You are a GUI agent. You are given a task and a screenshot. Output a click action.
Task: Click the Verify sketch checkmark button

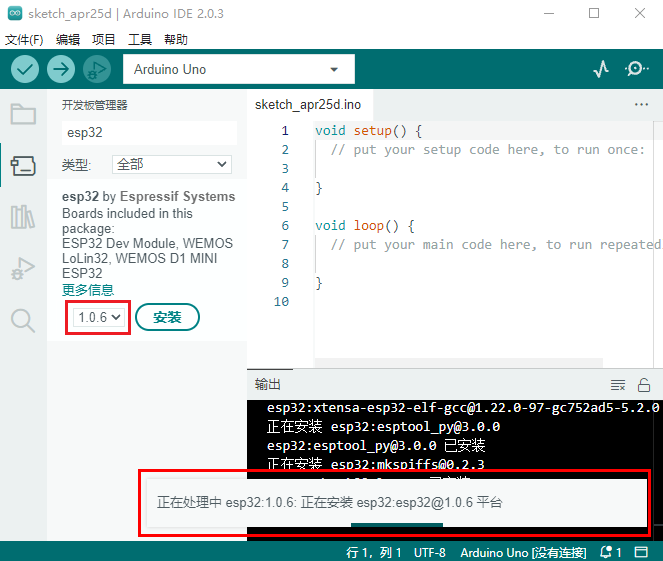coord(25,69)
